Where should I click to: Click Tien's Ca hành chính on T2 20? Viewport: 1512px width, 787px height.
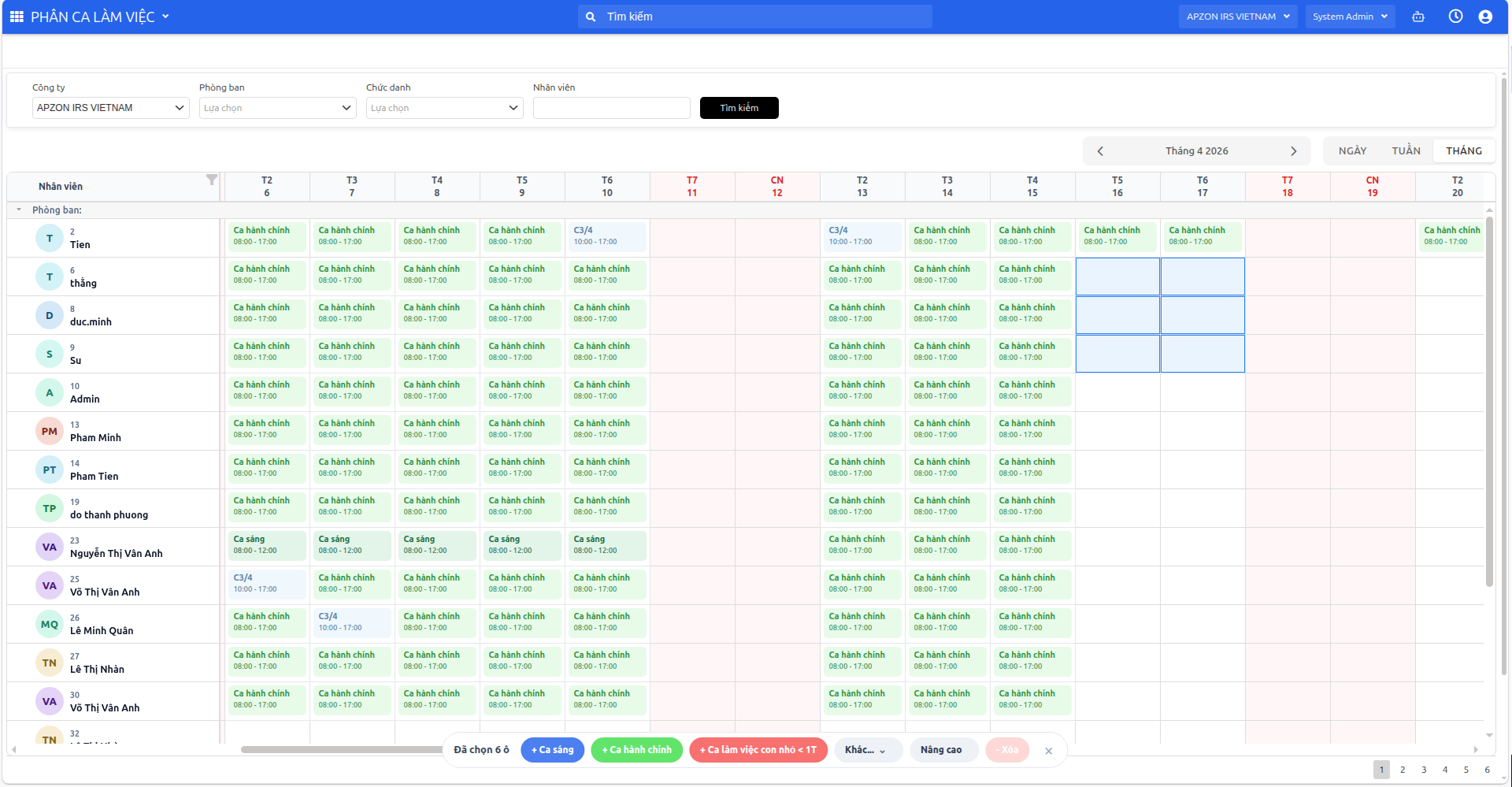[x=1451, y=236]
